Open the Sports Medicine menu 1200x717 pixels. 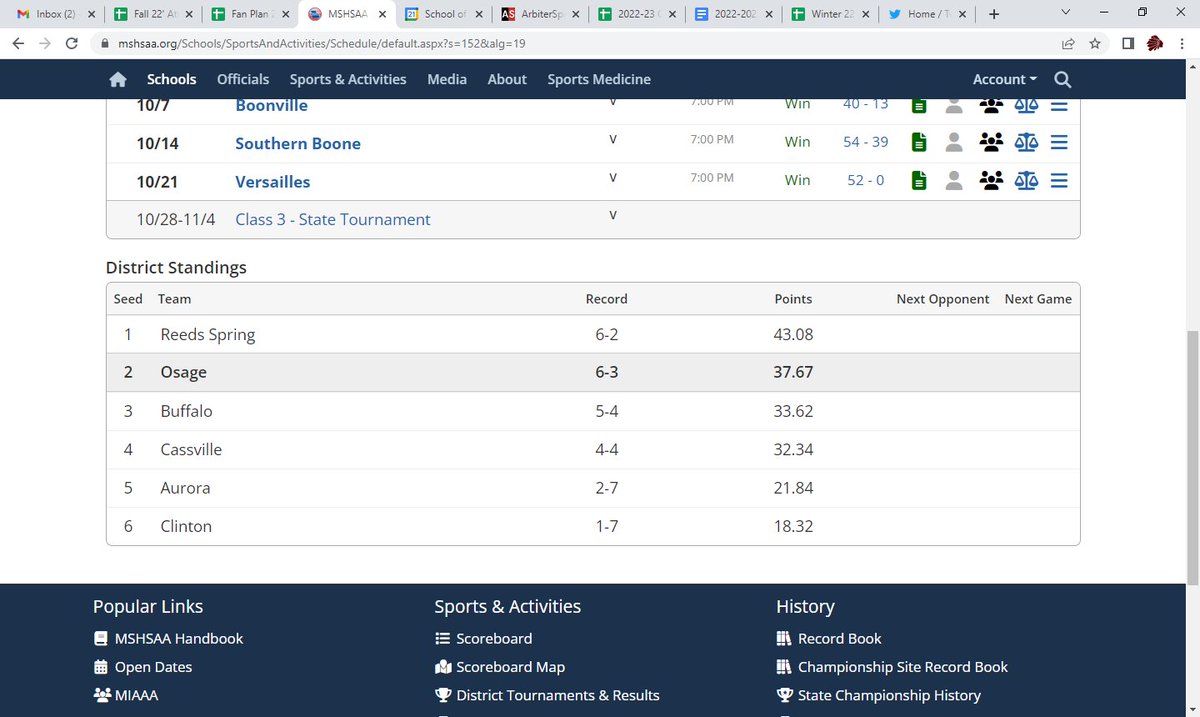(599, 79)
